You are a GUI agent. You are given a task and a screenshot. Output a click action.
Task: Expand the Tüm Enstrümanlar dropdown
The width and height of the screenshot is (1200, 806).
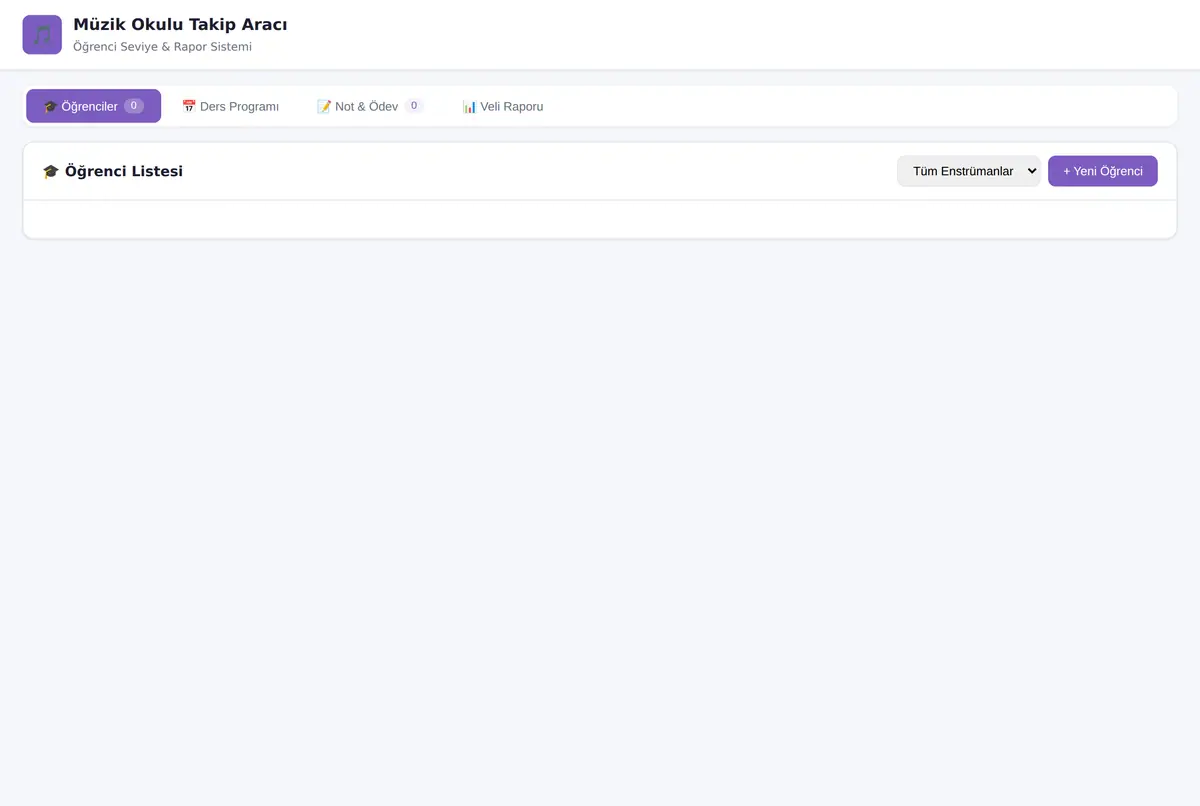click(x=969, y=171)
